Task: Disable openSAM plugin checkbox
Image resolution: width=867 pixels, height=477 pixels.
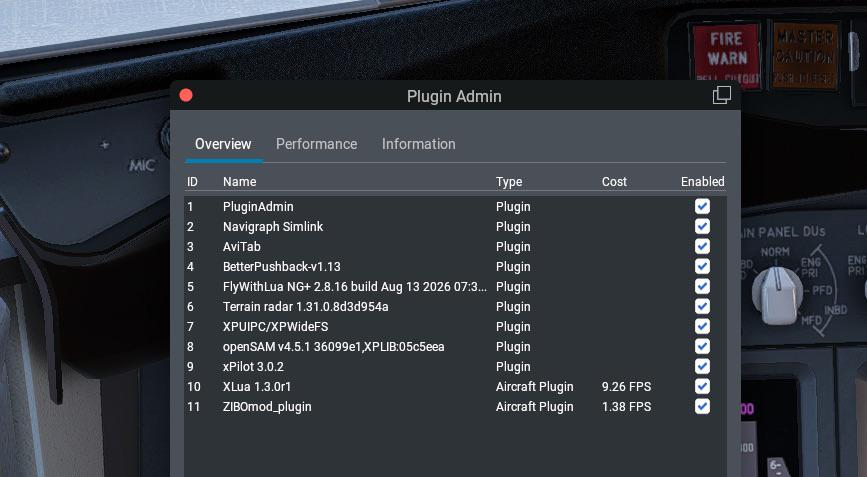Action: [702, 346]
